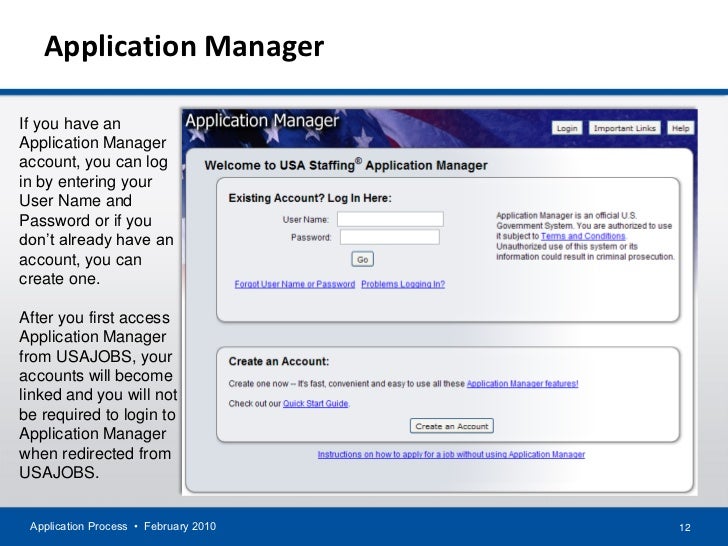Click slide number 12 in the footer

coord(685,527)
